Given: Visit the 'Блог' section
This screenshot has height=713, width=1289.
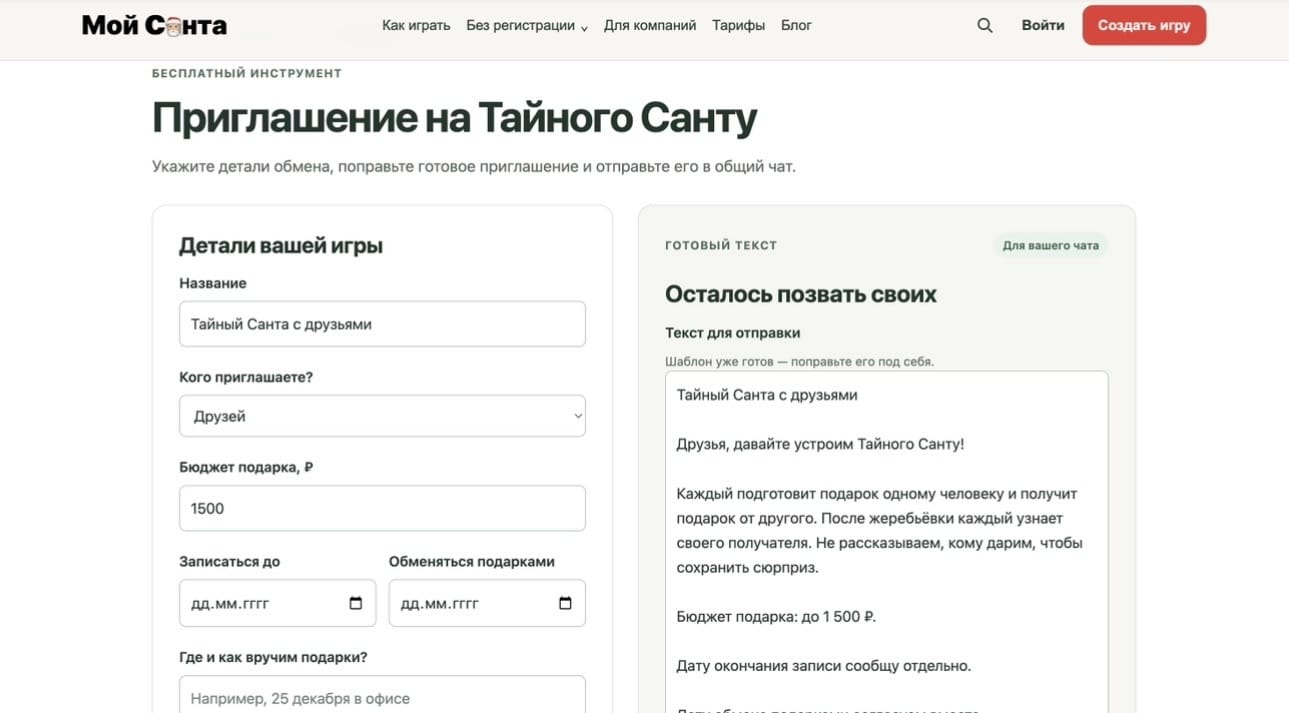Looking at the screenshot, I should tap(796, 26).
